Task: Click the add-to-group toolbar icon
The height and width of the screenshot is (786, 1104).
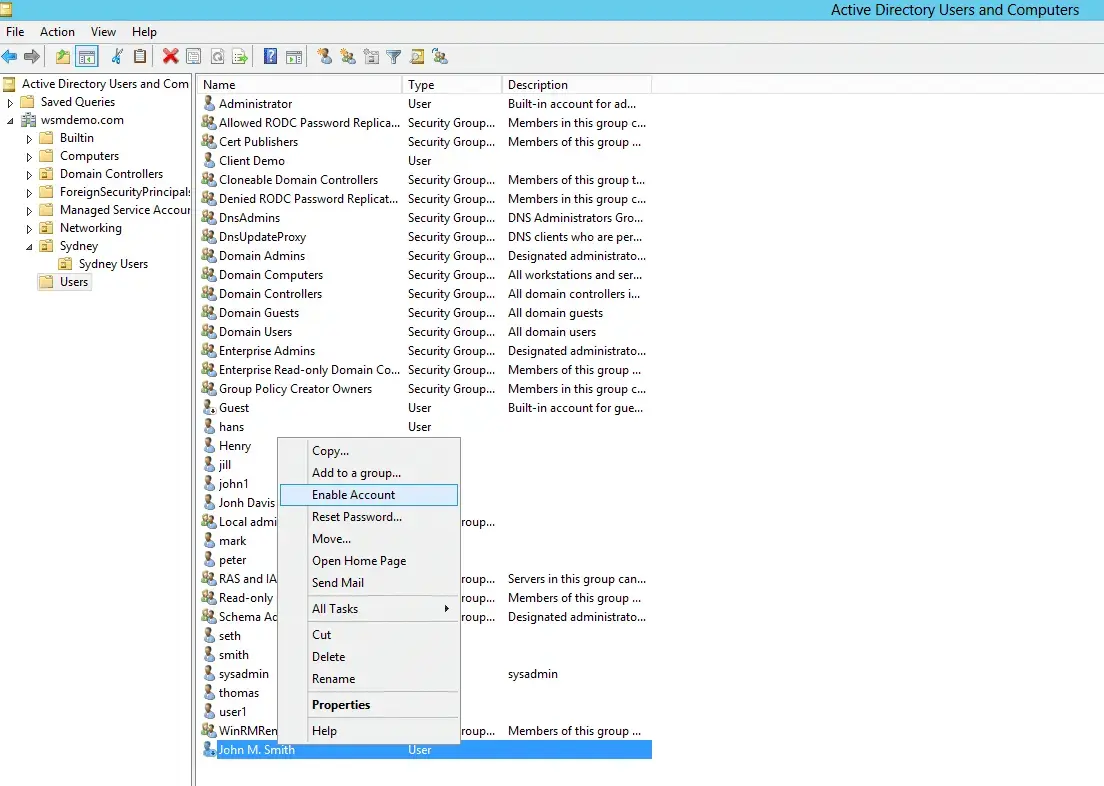Action: click(440, 57)
